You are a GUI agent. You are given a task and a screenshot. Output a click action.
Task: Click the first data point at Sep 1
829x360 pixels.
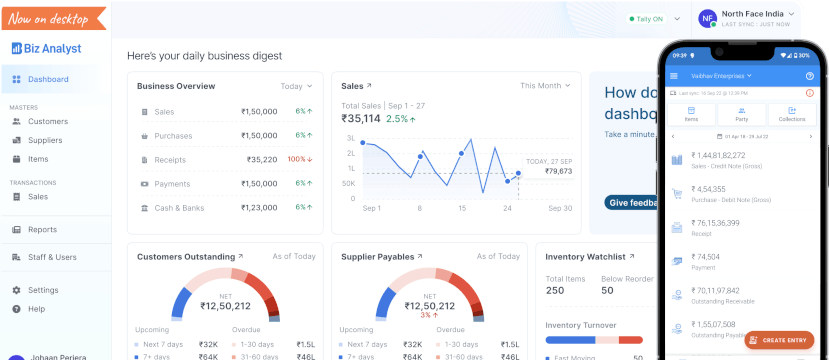[x=363, y=143]
